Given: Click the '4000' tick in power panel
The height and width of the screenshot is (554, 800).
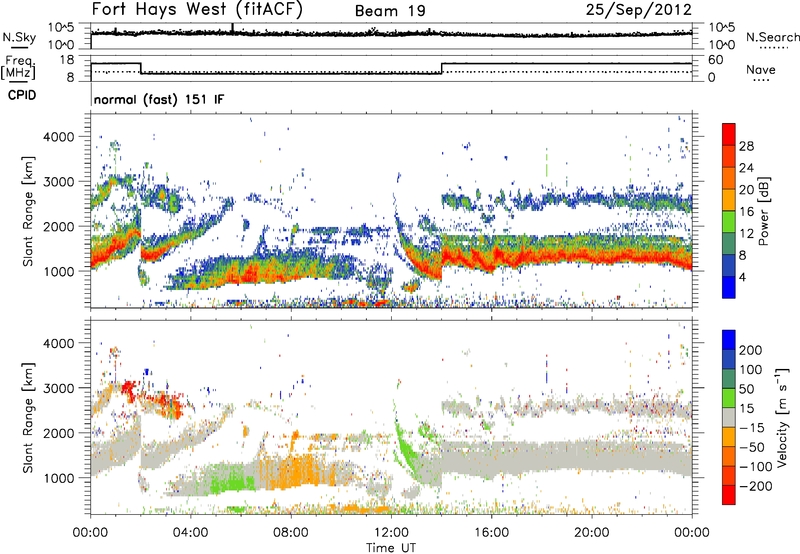Looking at the screenshot, I should [x=59, y=137].
